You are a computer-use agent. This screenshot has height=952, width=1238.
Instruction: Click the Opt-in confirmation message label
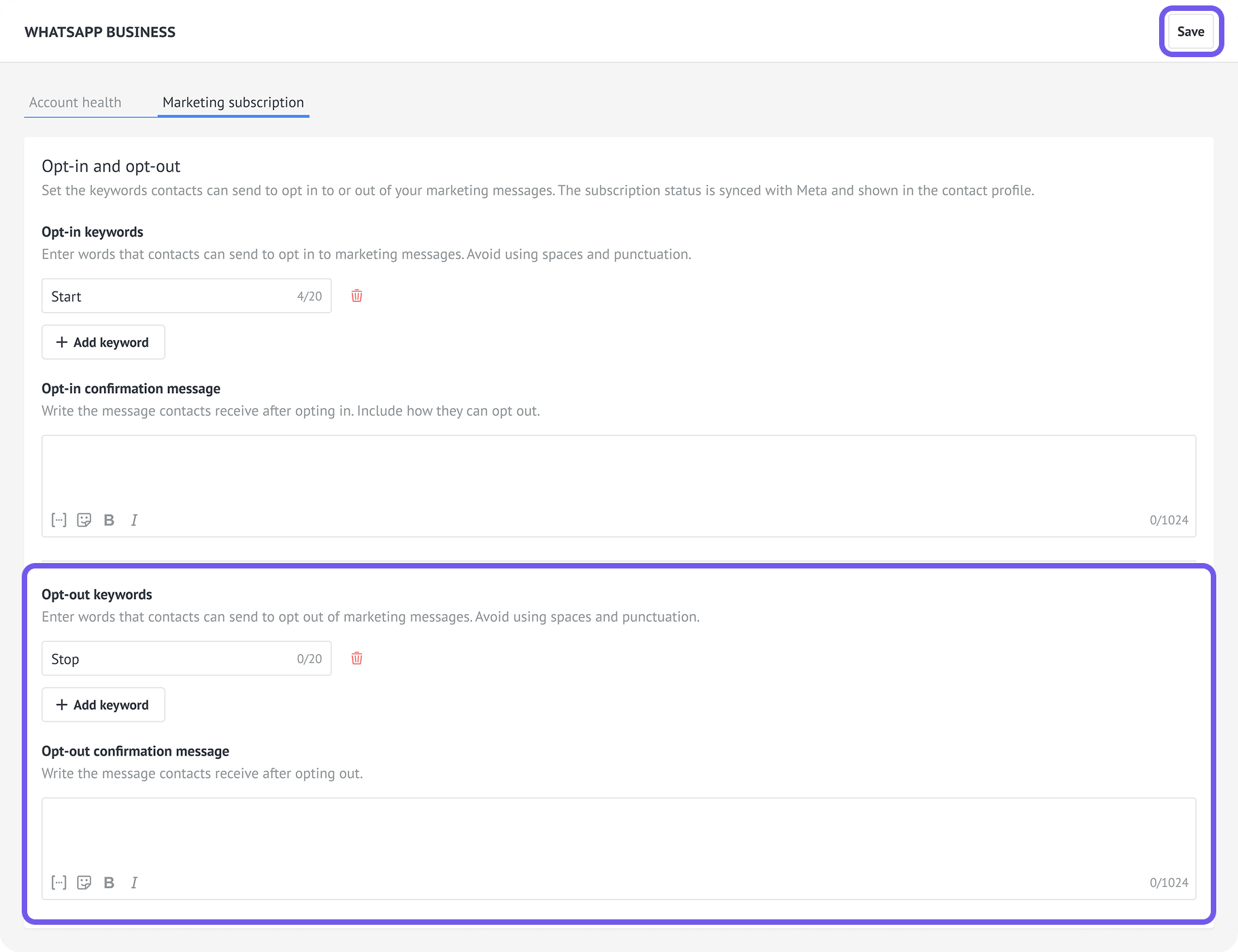pyautogui.click(x=131, y=388)
